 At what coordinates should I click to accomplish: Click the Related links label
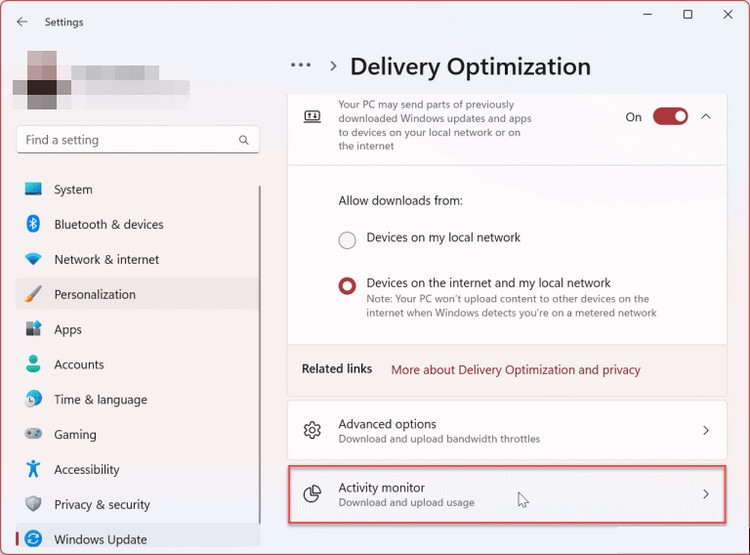(x=337, y=369)
